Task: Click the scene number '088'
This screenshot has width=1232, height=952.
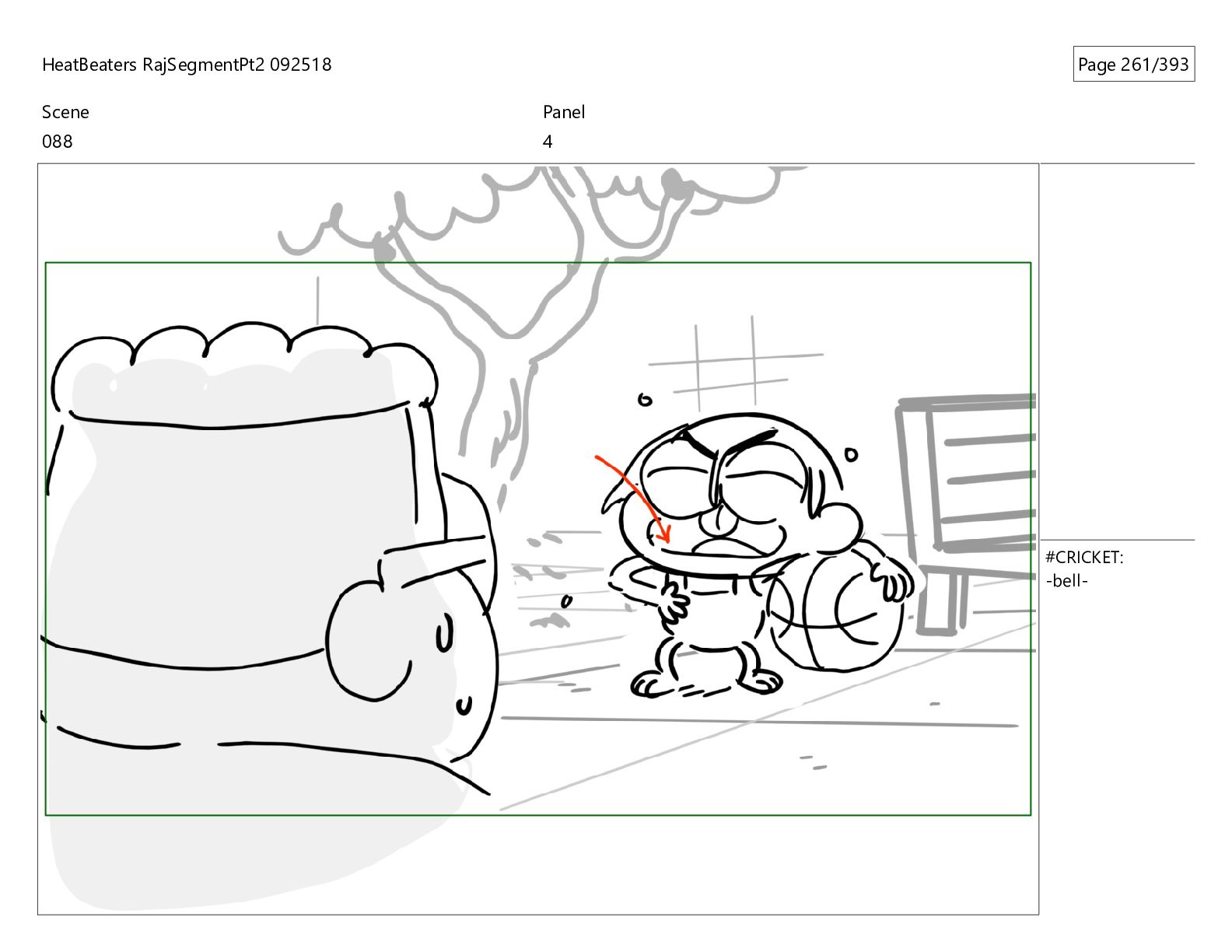Action: (x=58, y=142)
